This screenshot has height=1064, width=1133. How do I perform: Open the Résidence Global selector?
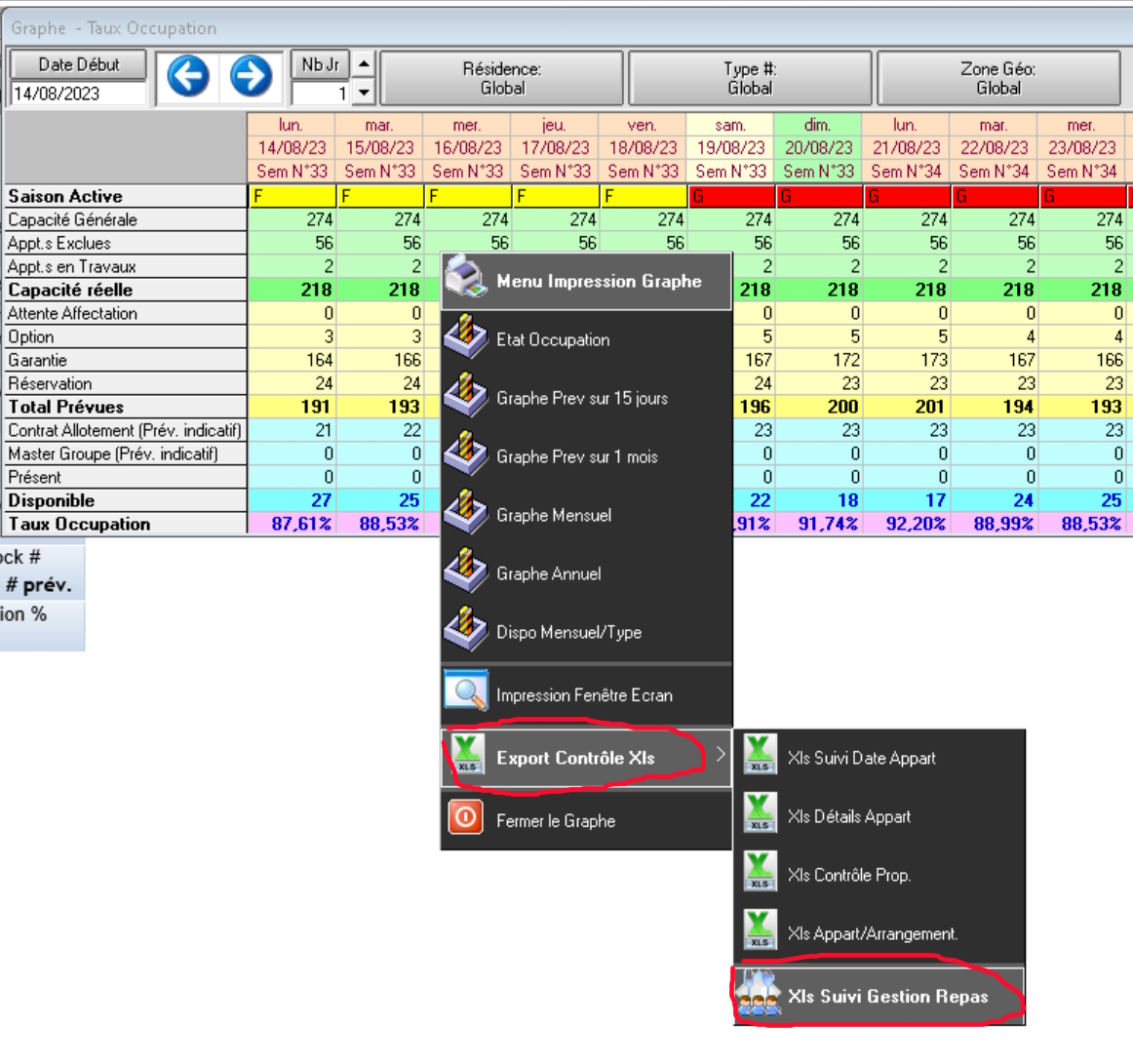click(x=501, y=78)
